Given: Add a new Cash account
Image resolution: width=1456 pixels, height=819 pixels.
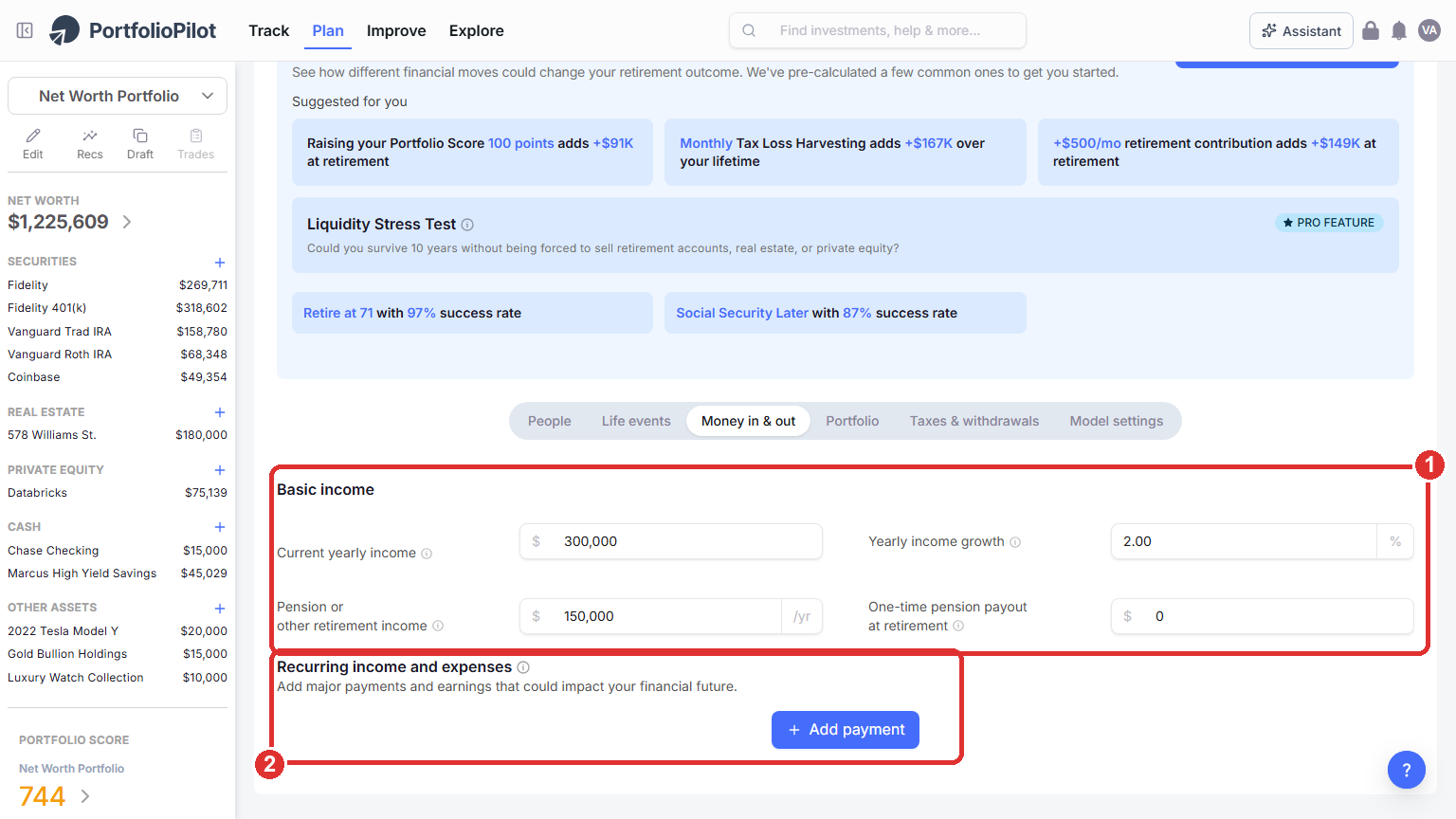Looking at the screenshot, I should pyautogui.click(x=220, y=527).
